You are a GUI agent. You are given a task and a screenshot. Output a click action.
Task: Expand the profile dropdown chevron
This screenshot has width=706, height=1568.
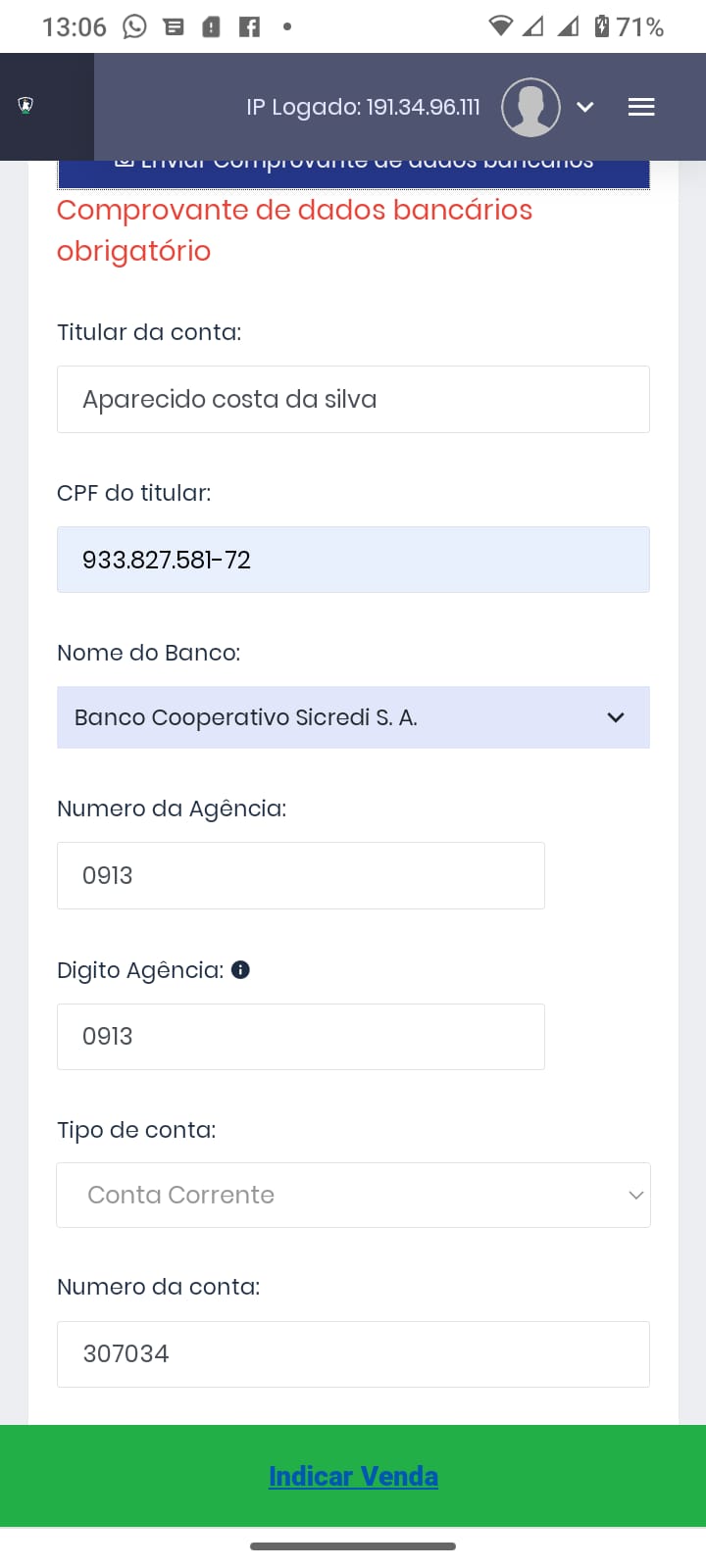pos(585,107)
